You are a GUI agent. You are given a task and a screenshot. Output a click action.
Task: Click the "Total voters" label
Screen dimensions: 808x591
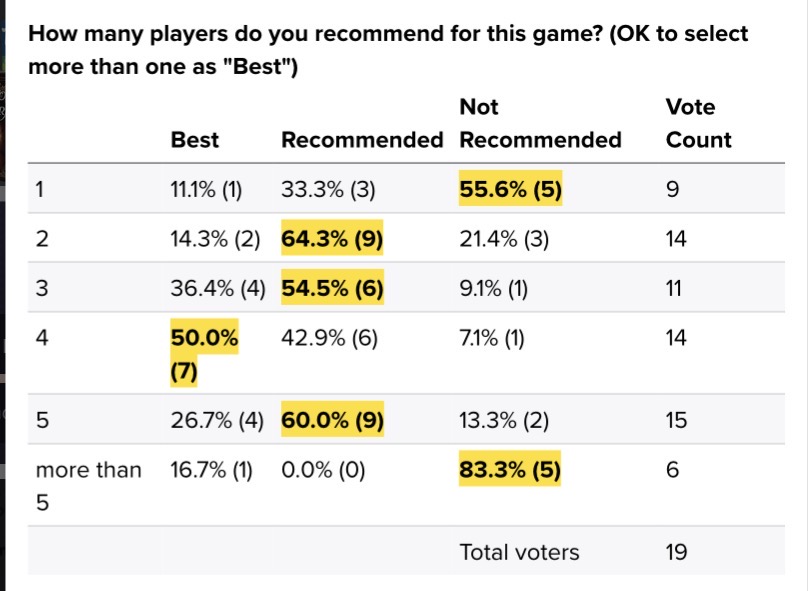pos(519,552)
